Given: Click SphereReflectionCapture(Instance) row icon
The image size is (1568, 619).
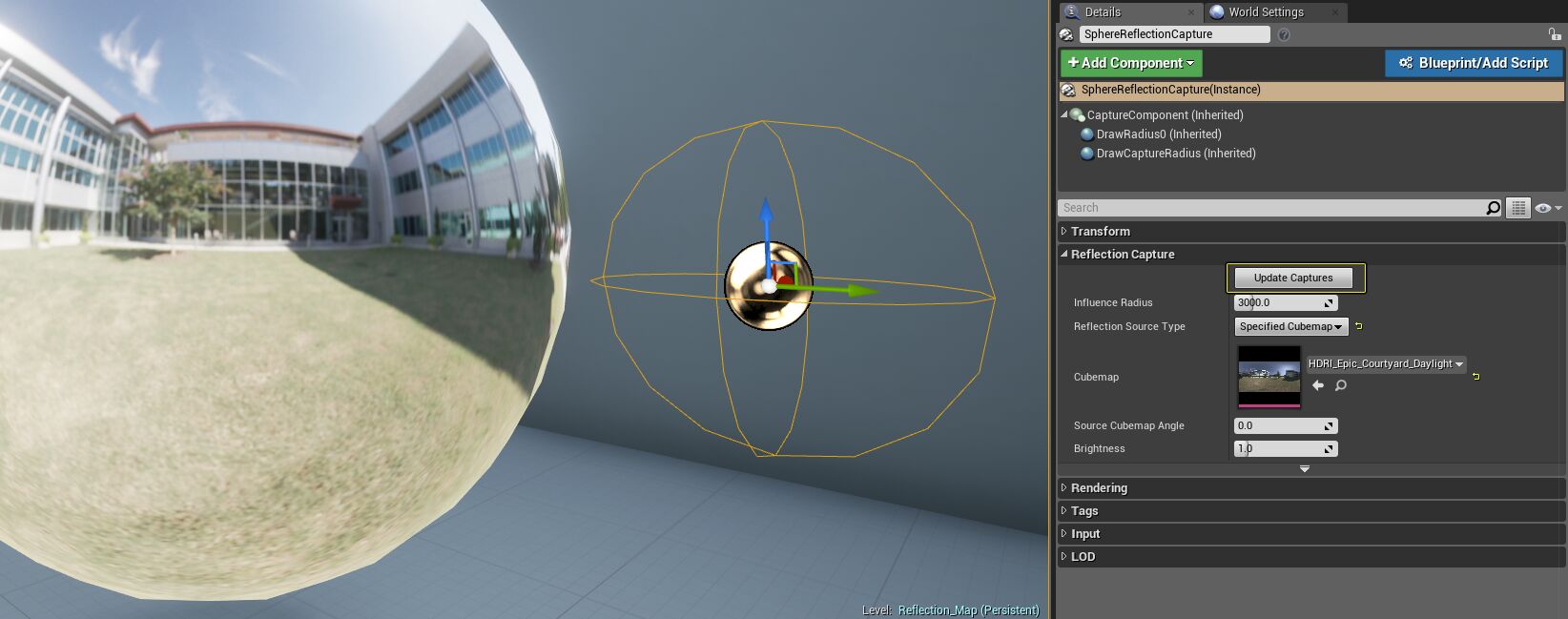Looking at the screenshot, I should [1069, 91].
